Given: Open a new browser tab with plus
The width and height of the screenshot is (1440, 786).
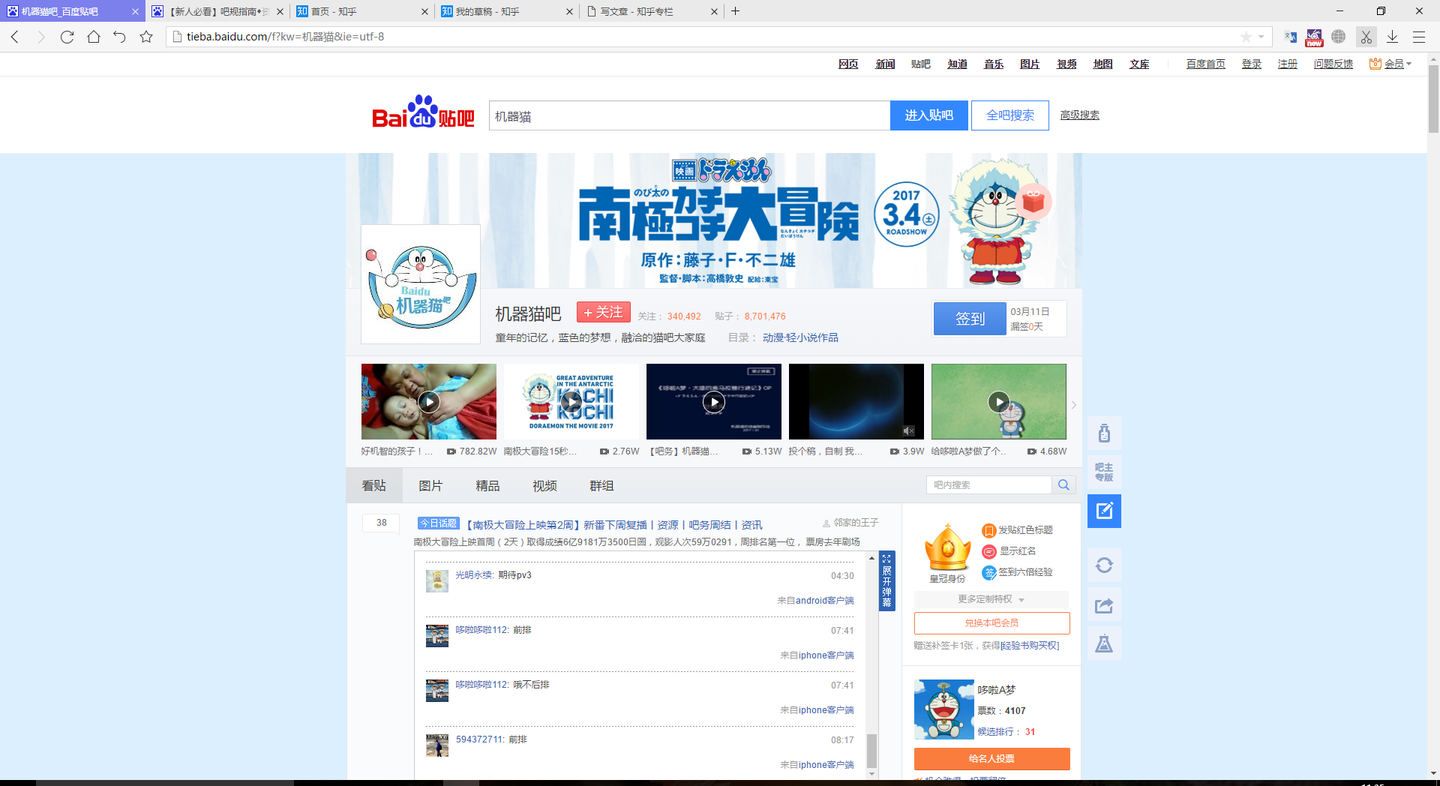Looking at the screenshot, I should pyautogui.click(x=736, y=11).
